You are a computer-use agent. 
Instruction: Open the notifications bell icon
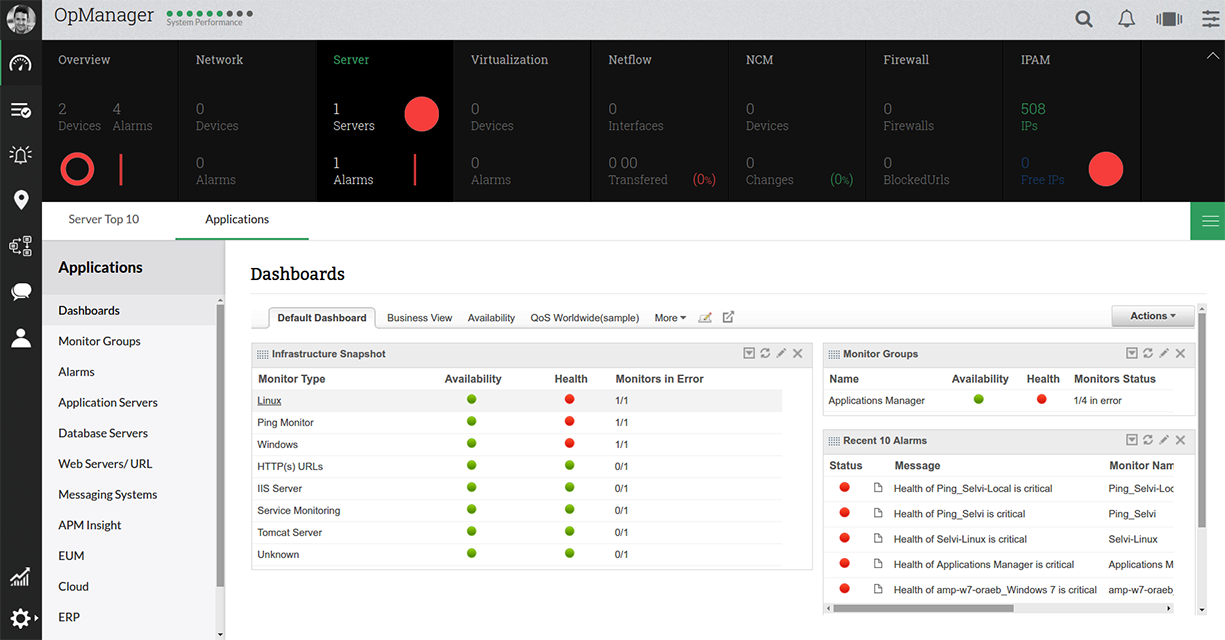(1126, 19)
